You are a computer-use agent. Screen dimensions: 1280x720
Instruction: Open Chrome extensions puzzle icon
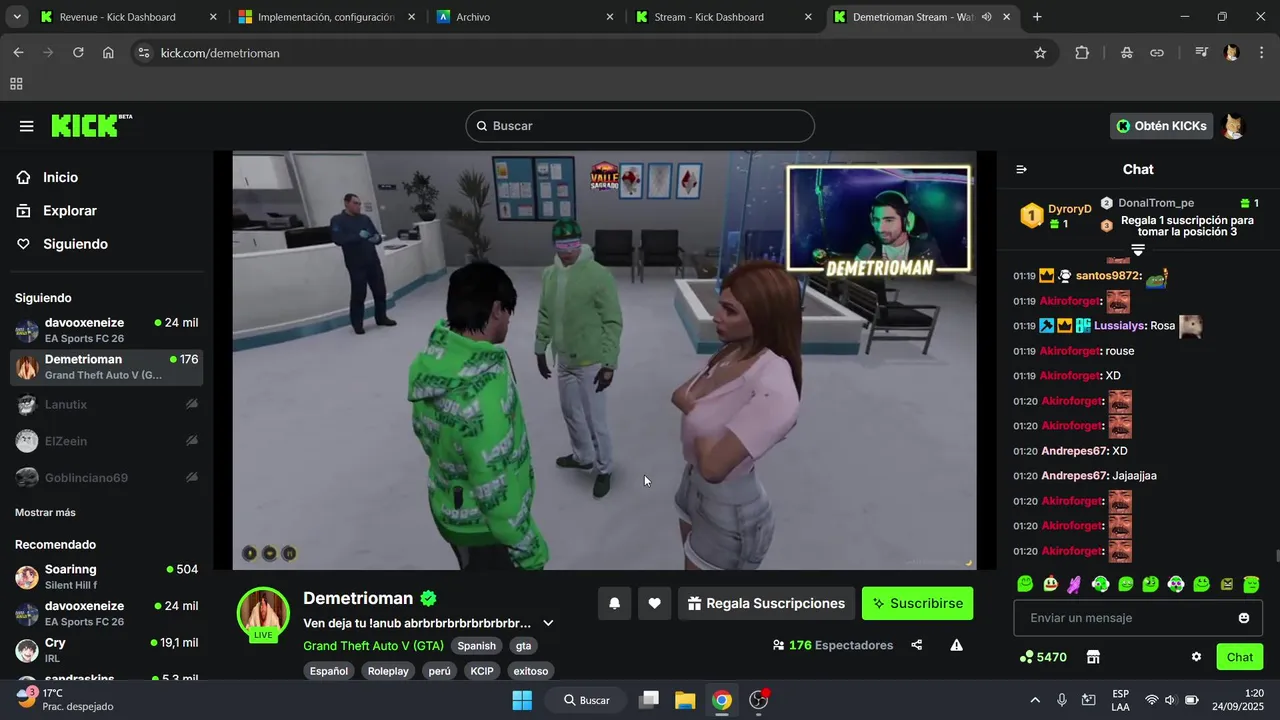1082,53
